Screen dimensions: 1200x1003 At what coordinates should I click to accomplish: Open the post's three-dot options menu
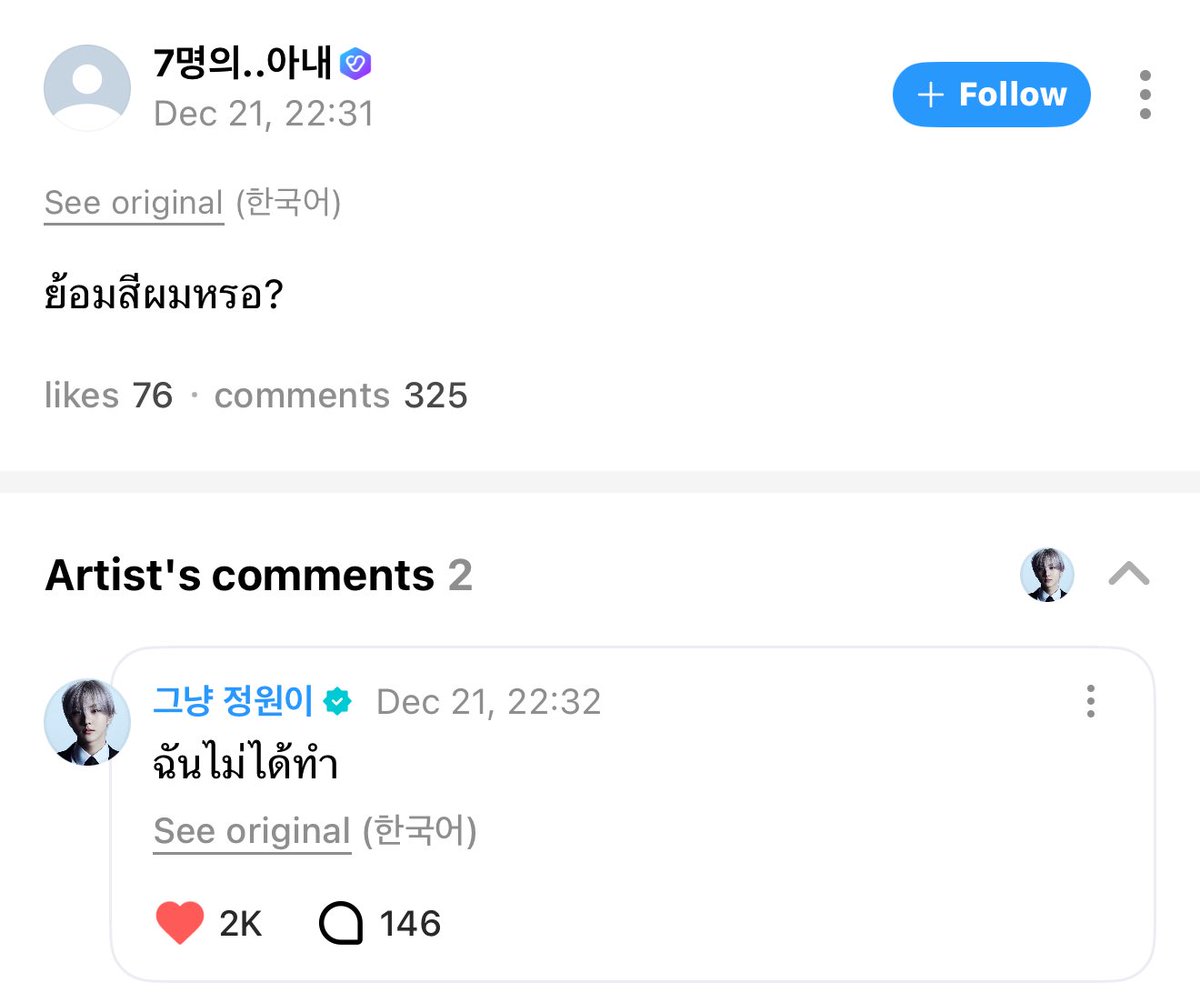point(1145,95)
